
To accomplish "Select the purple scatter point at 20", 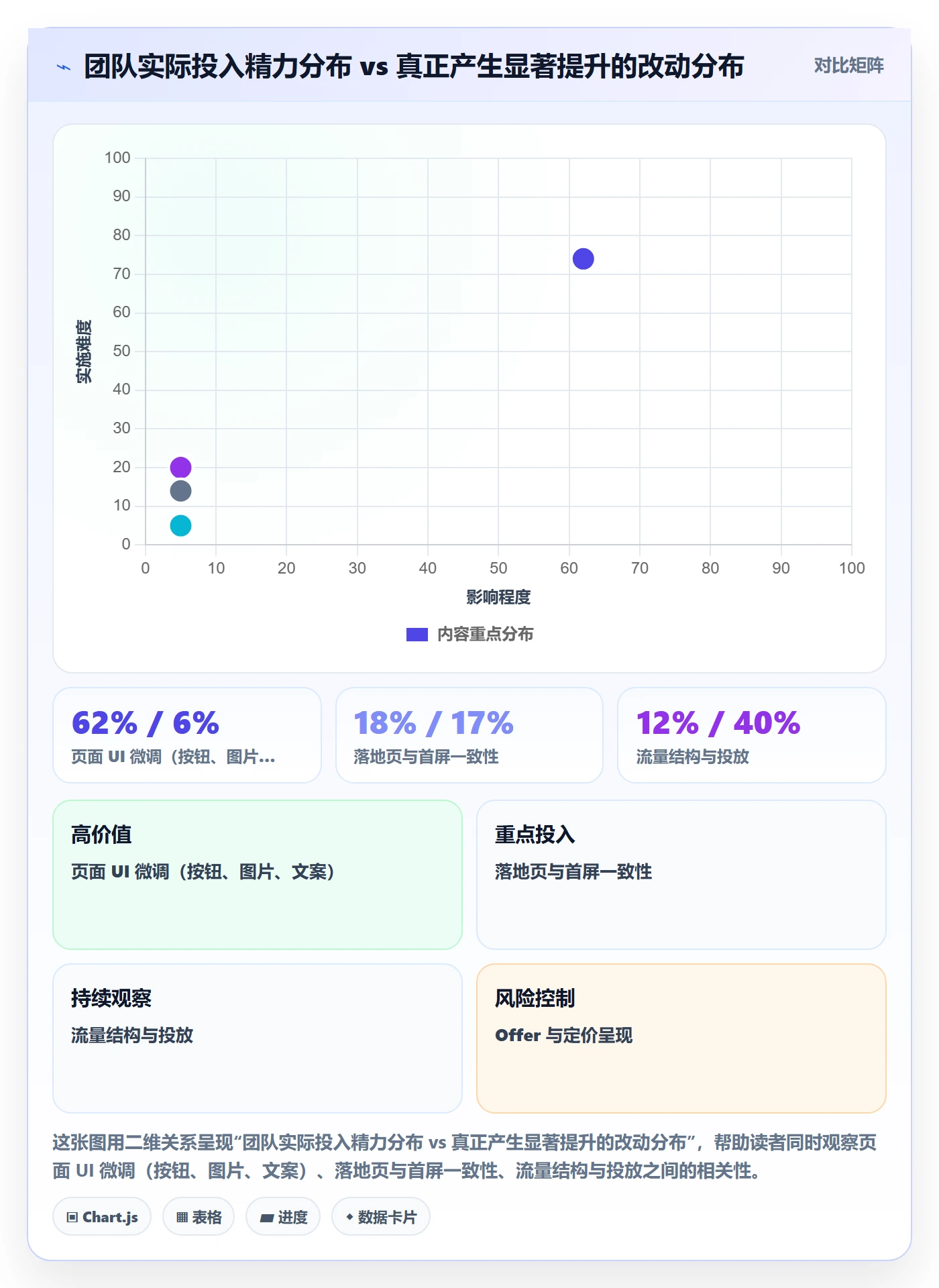I will coord(180,467).
